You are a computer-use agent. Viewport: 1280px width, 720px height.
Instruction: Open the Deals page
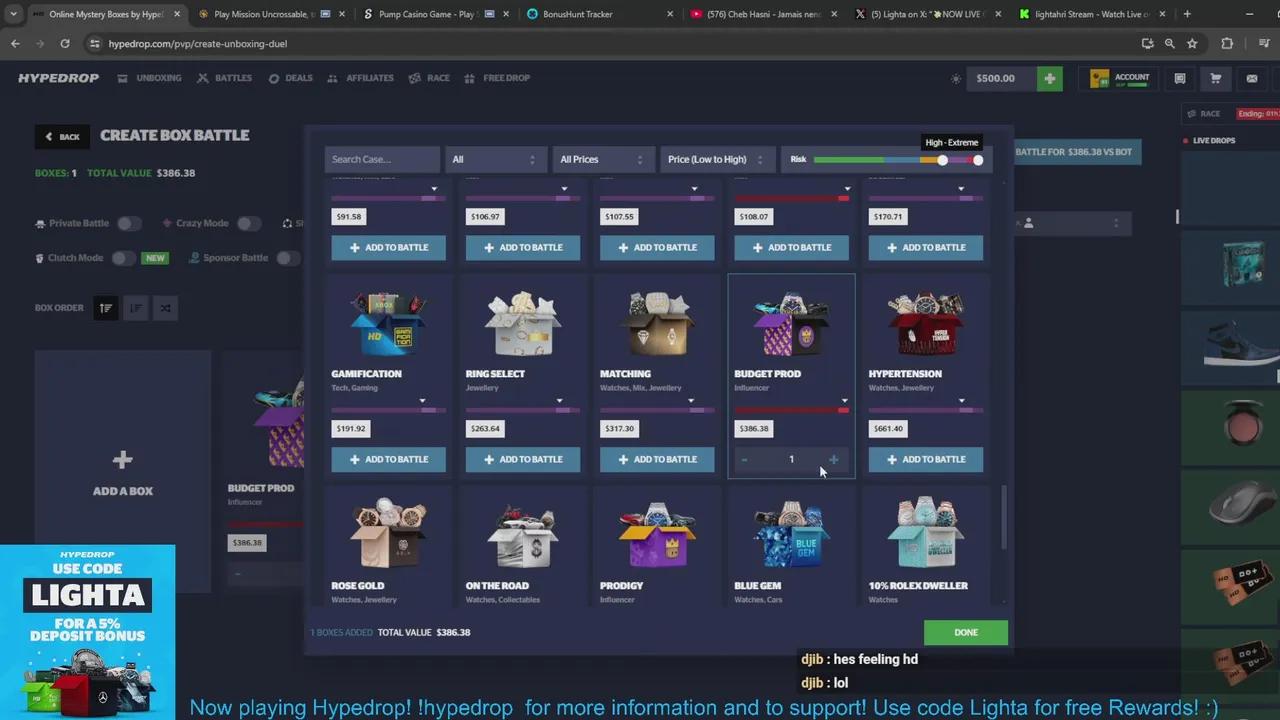point(290,78)
